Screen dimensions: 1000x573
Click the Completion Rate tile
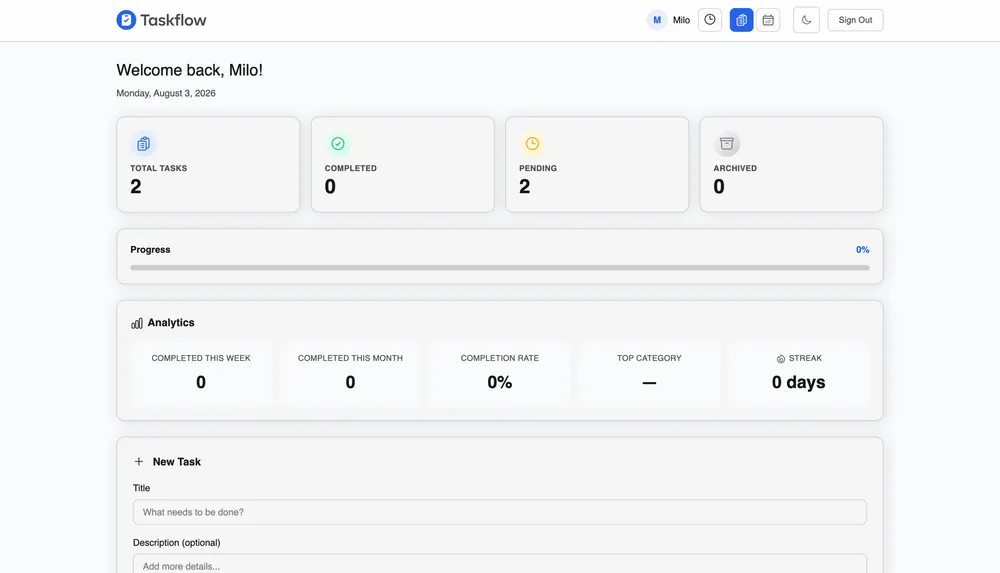pyautogui.click(x=499, y=374)
